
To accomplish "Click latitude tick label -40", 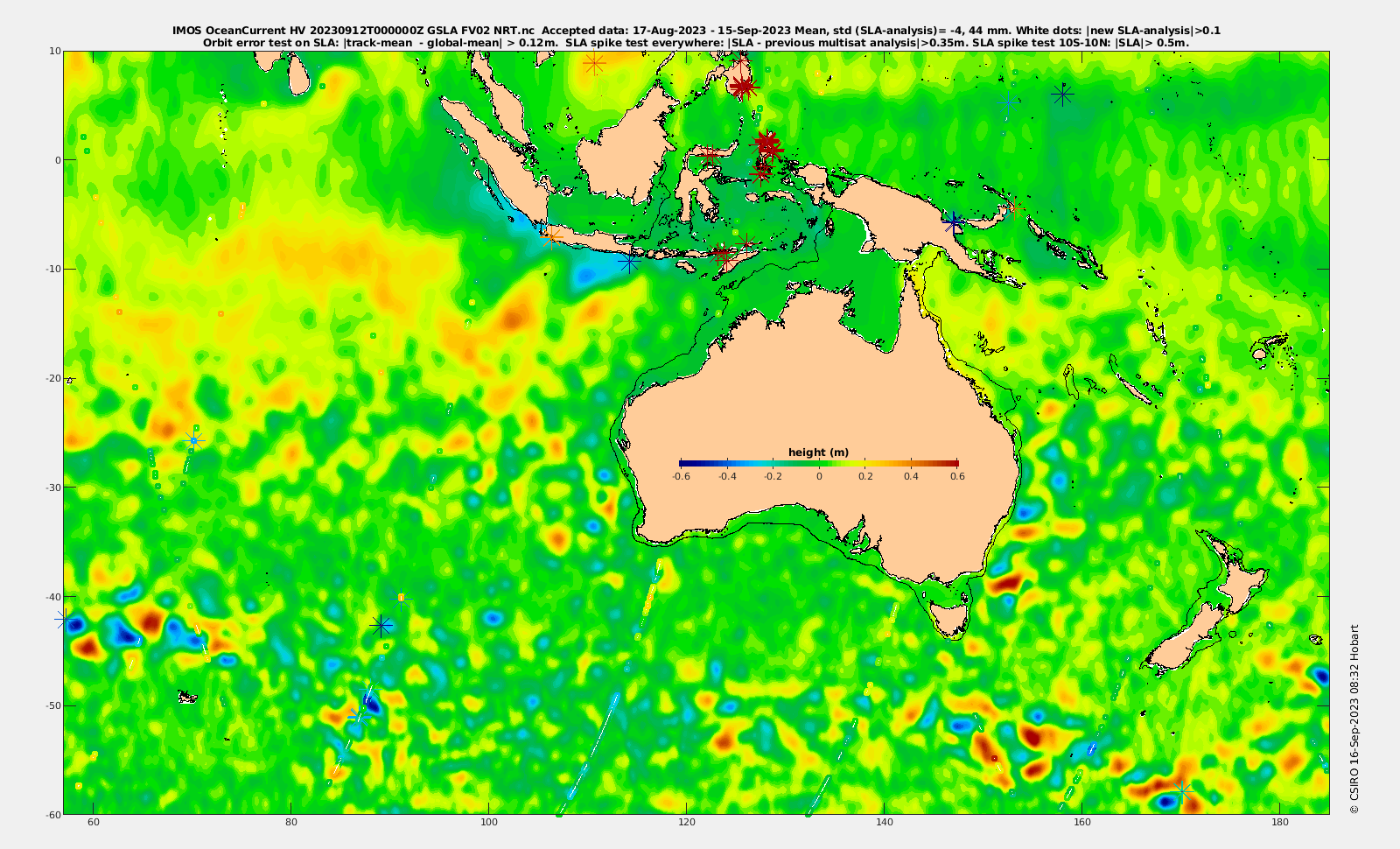I will point(52,596).
